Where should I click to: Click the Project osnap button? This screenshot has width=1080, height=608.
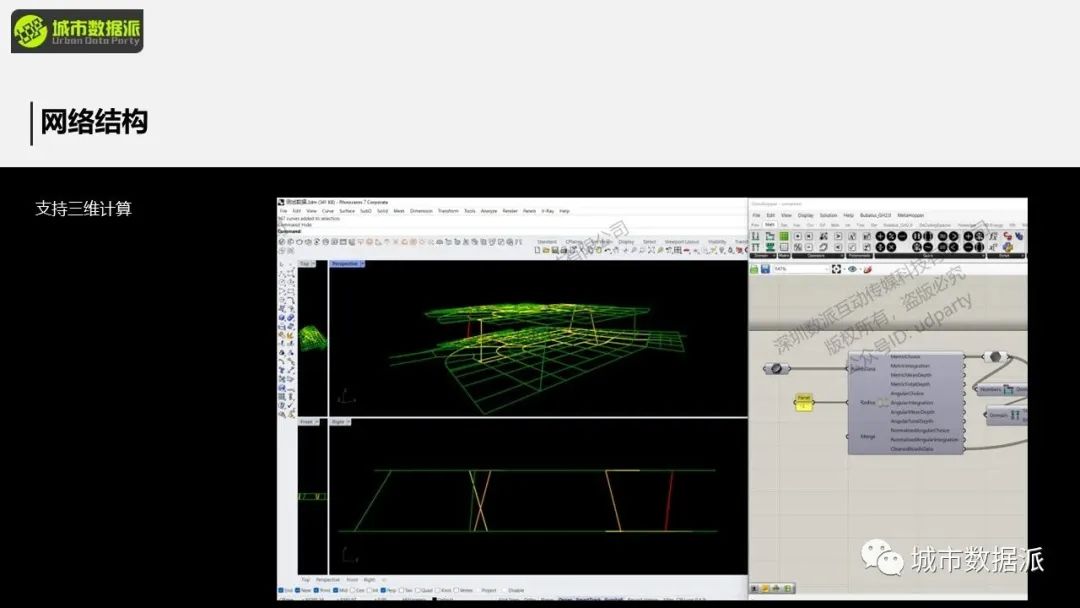coord(488,590)
